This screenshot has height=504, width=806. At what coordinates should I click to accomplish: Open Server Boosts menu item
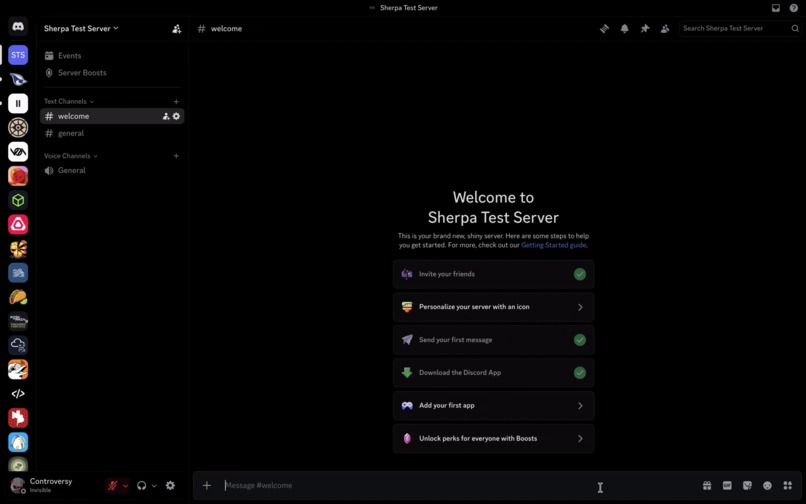112,73
